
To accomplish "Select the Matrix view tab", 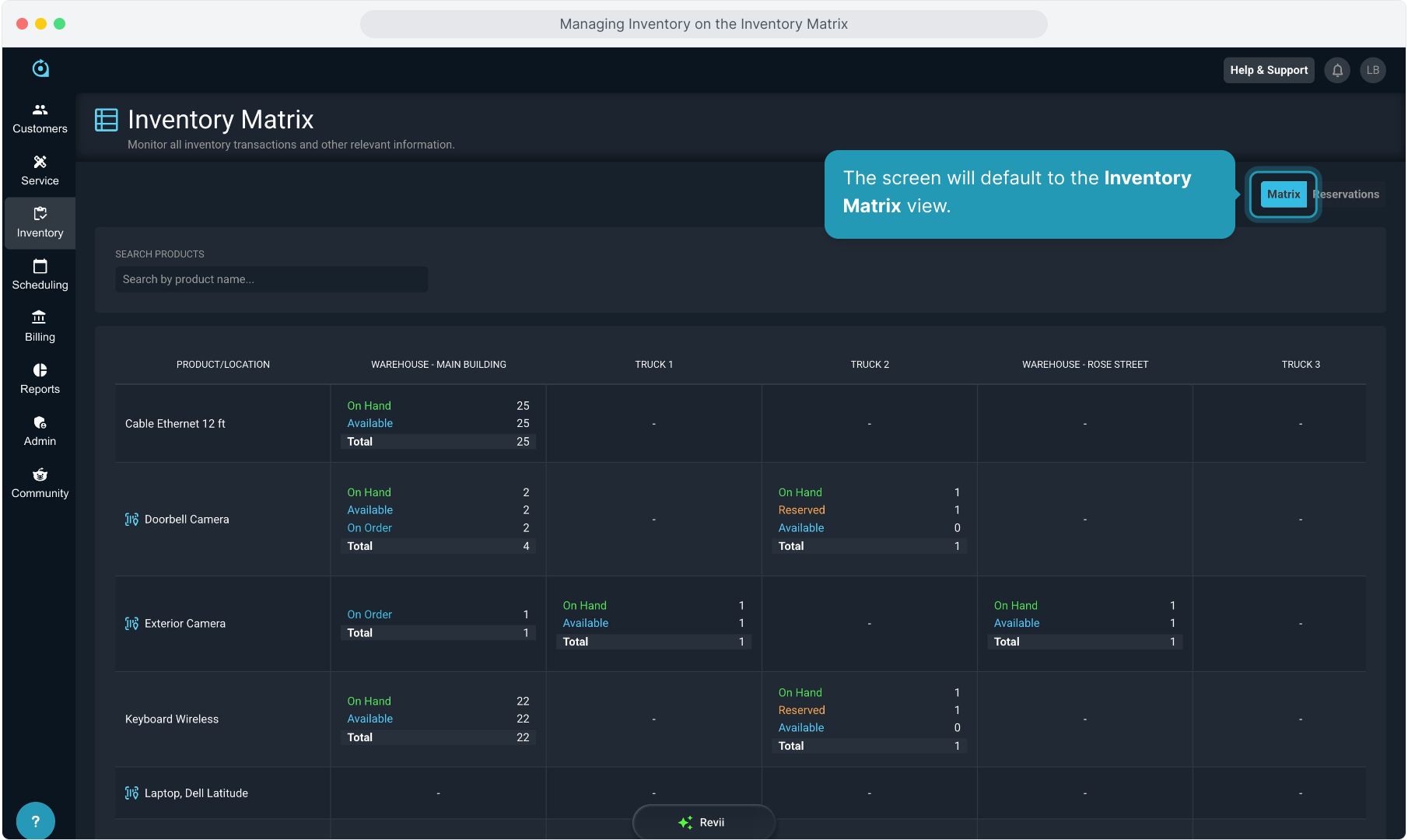I will [1283, 194].
